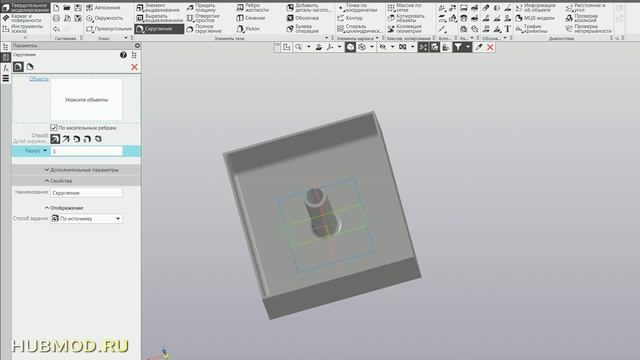Open the Радиус parameter dropdown arrow
This screenshot has height=360, width=640.
tap(45, 151)
